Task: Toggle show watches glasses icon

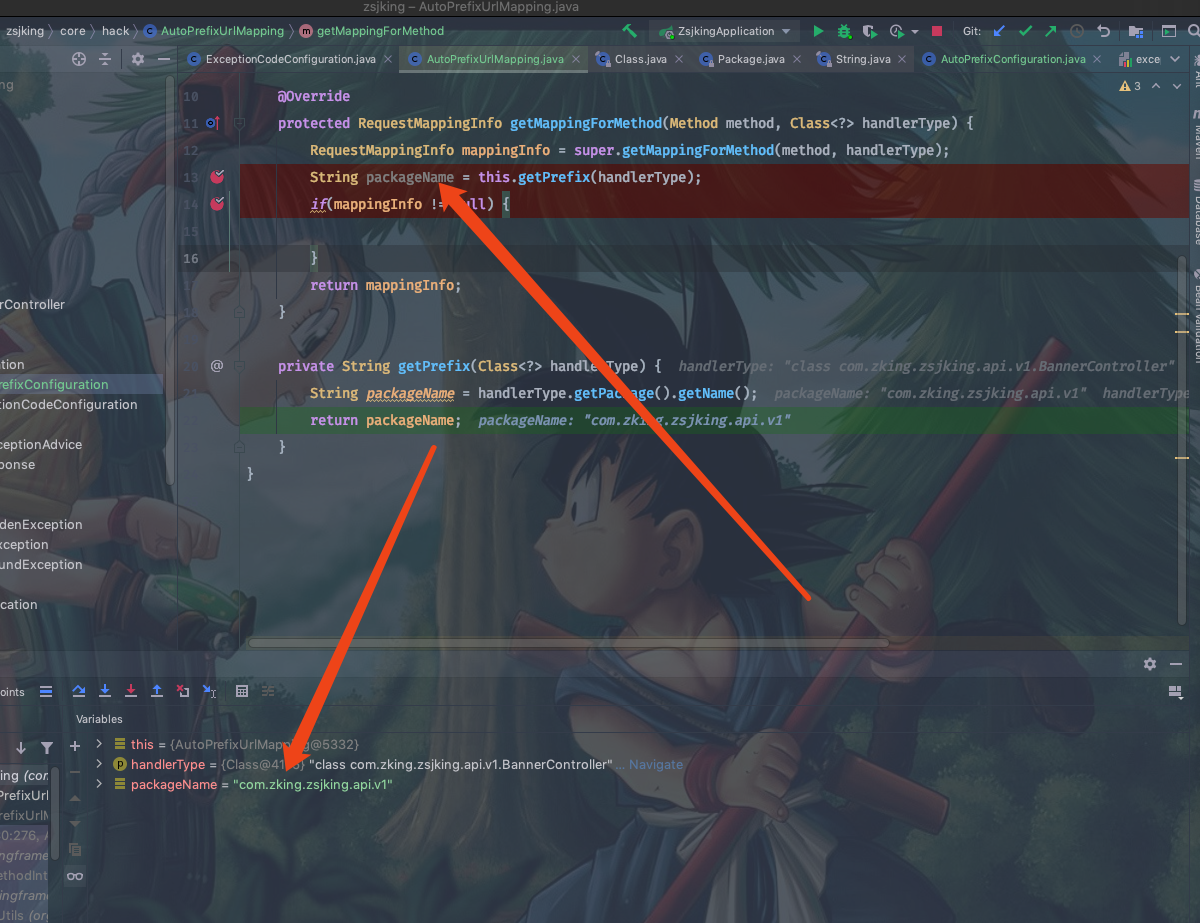Action: (75, 876)
